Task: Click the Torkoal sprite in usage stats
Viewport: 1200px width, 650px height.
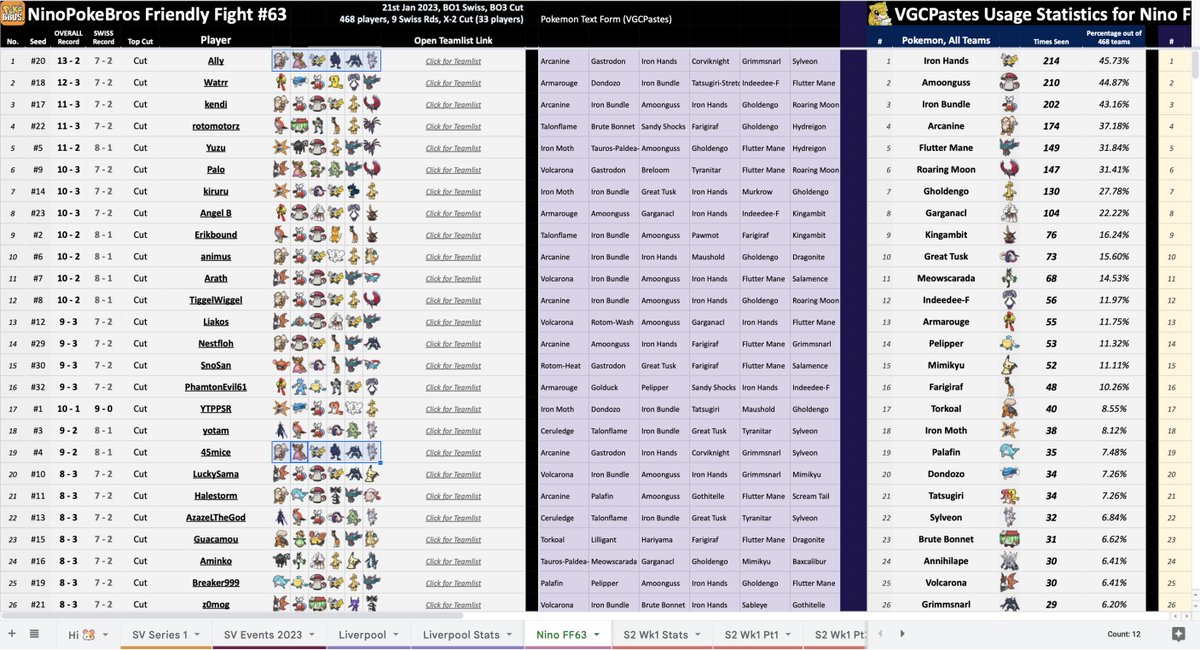Action: tap(1010, 409)
